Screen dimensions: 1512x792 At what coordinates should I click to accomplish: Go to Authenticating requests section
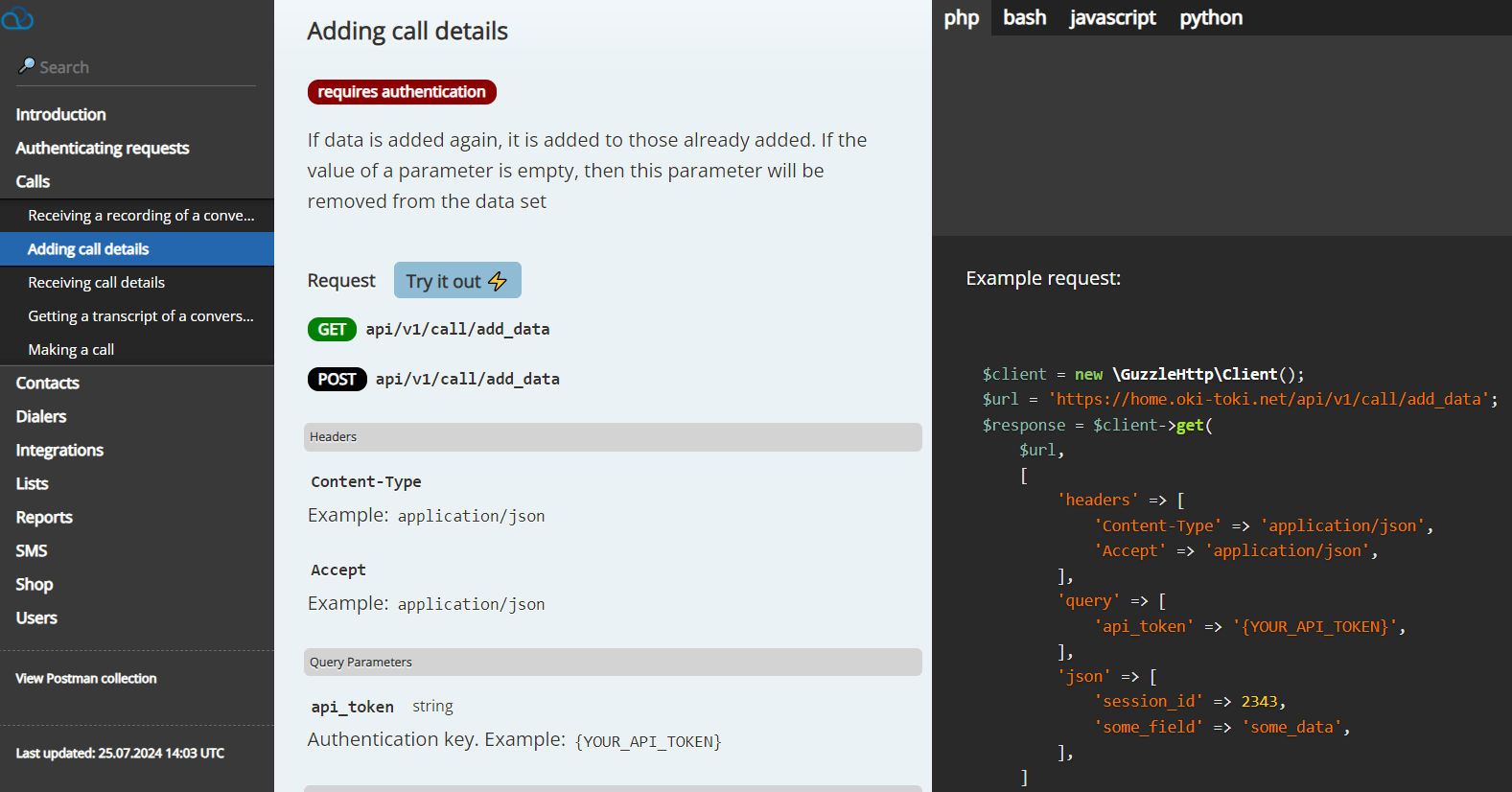point(103,148)
